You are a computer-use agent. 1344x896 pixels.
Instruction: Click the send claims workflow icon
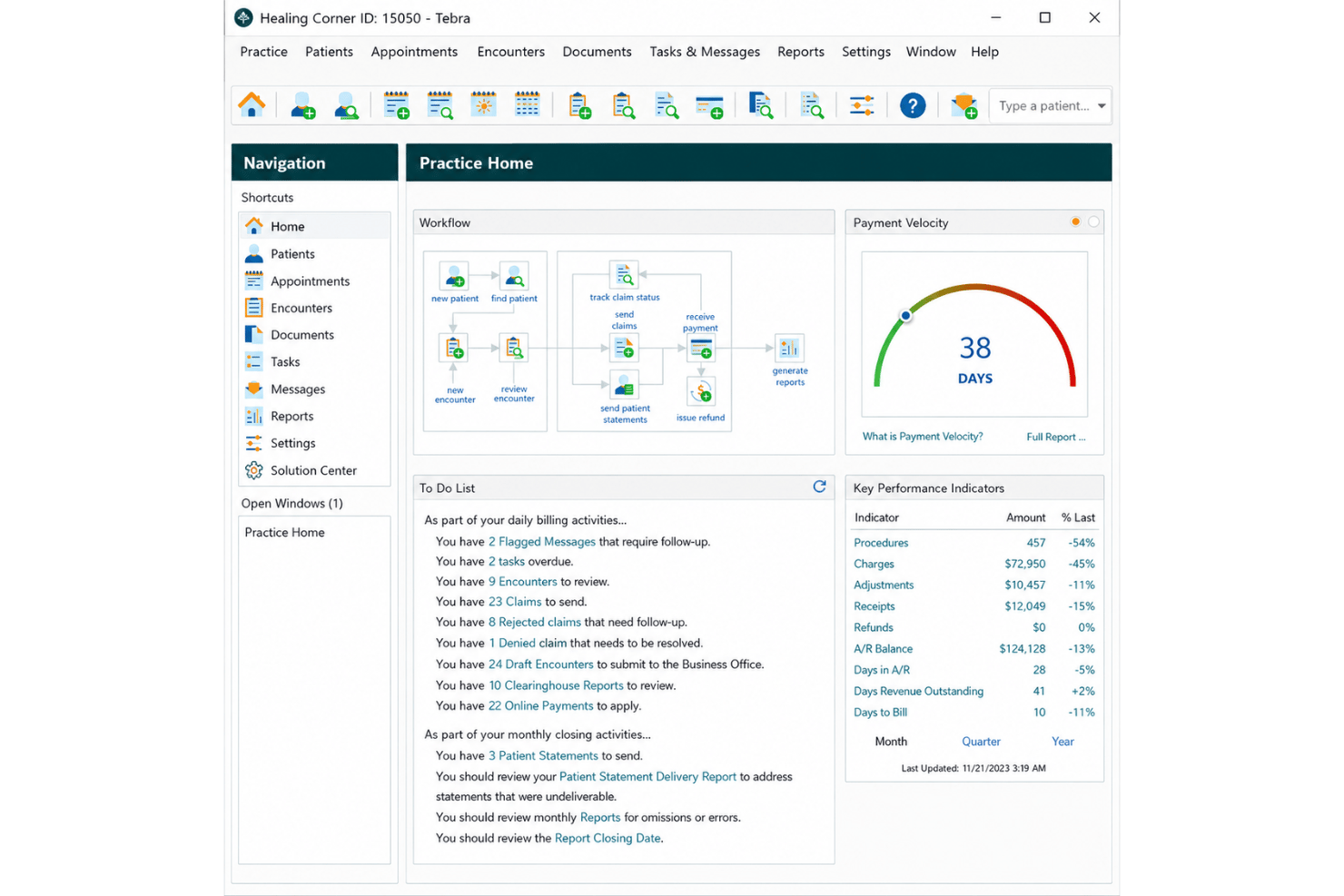[624, 348]
